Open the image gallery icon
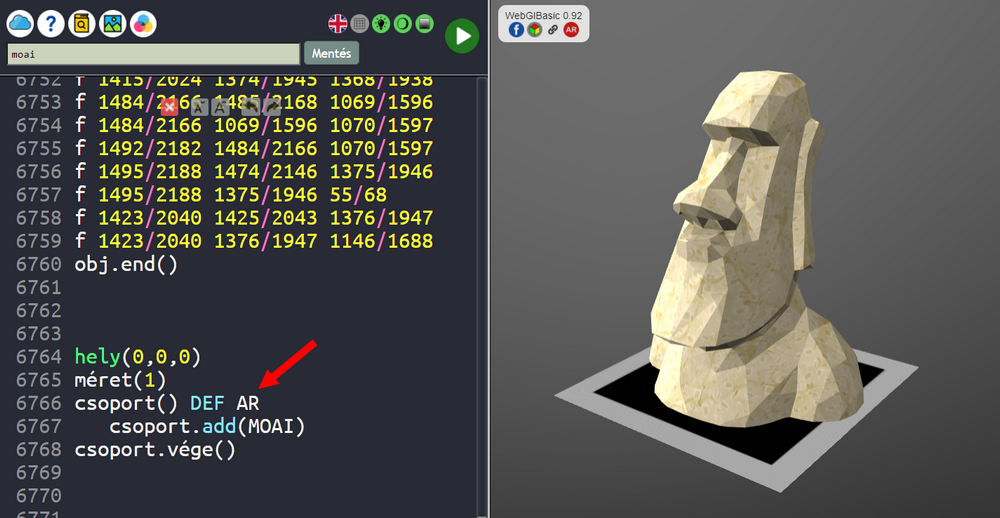Image resolution: width=1000 pixels, height=518 pixels. 113,22
